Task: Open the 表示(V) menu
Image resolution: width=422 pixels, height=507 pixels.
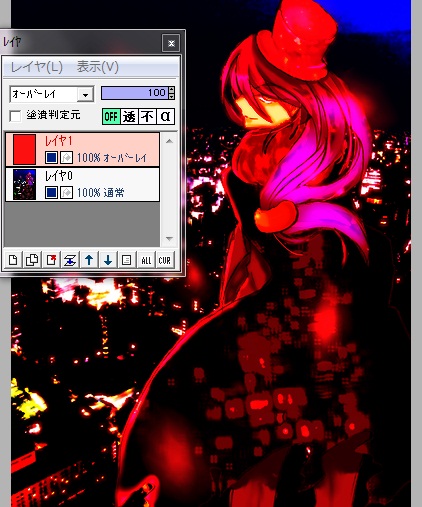Action: click(x=98, y=67)
